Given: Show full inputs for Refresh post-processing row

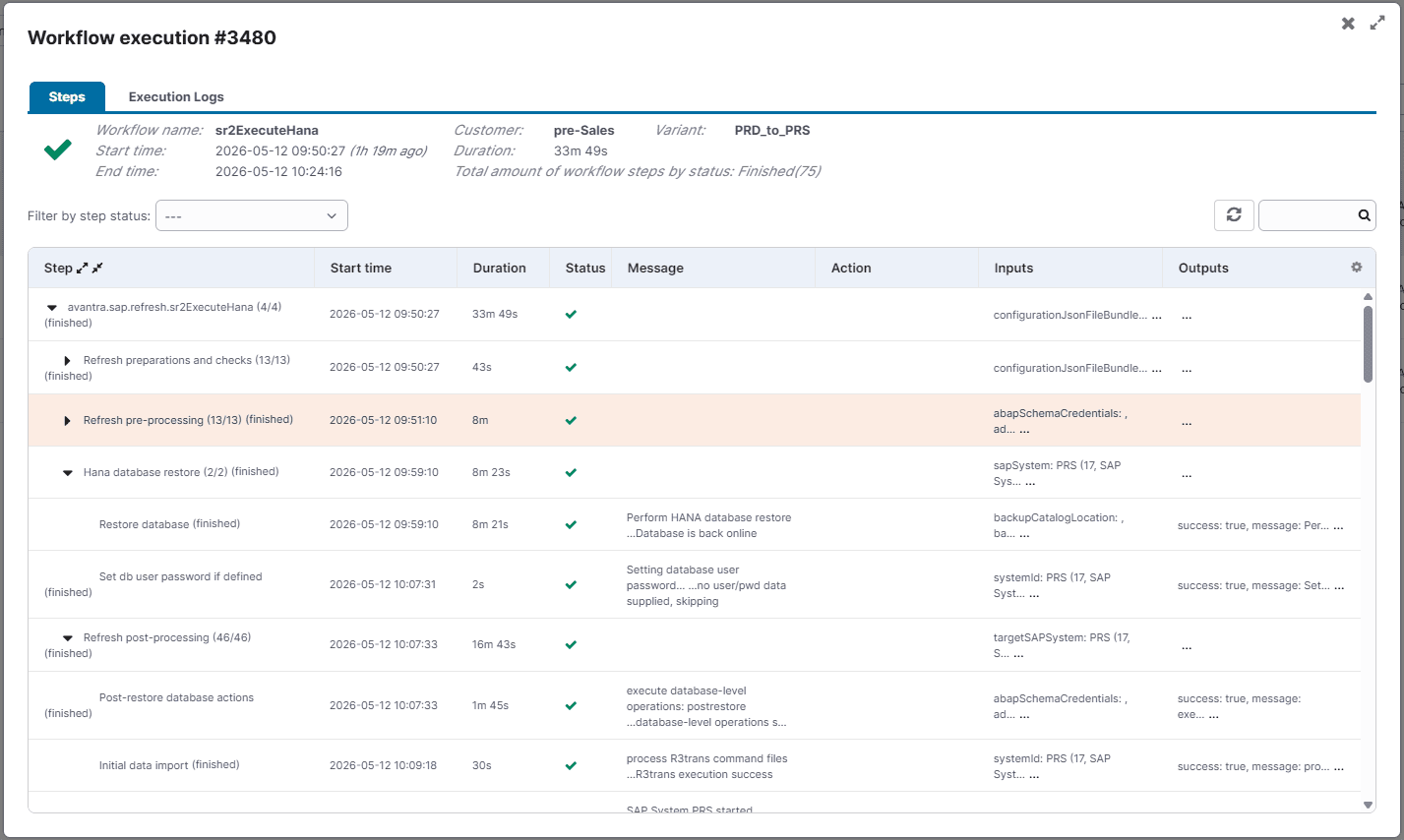Looking at the screenshot, I should pos(1018,654).
